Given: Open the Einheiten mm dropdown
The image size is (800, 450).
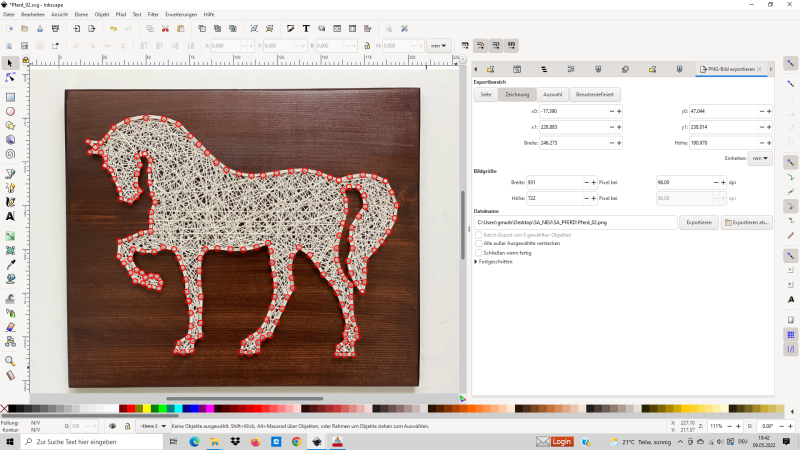Looking at the screenshot, I should [762, 158].
